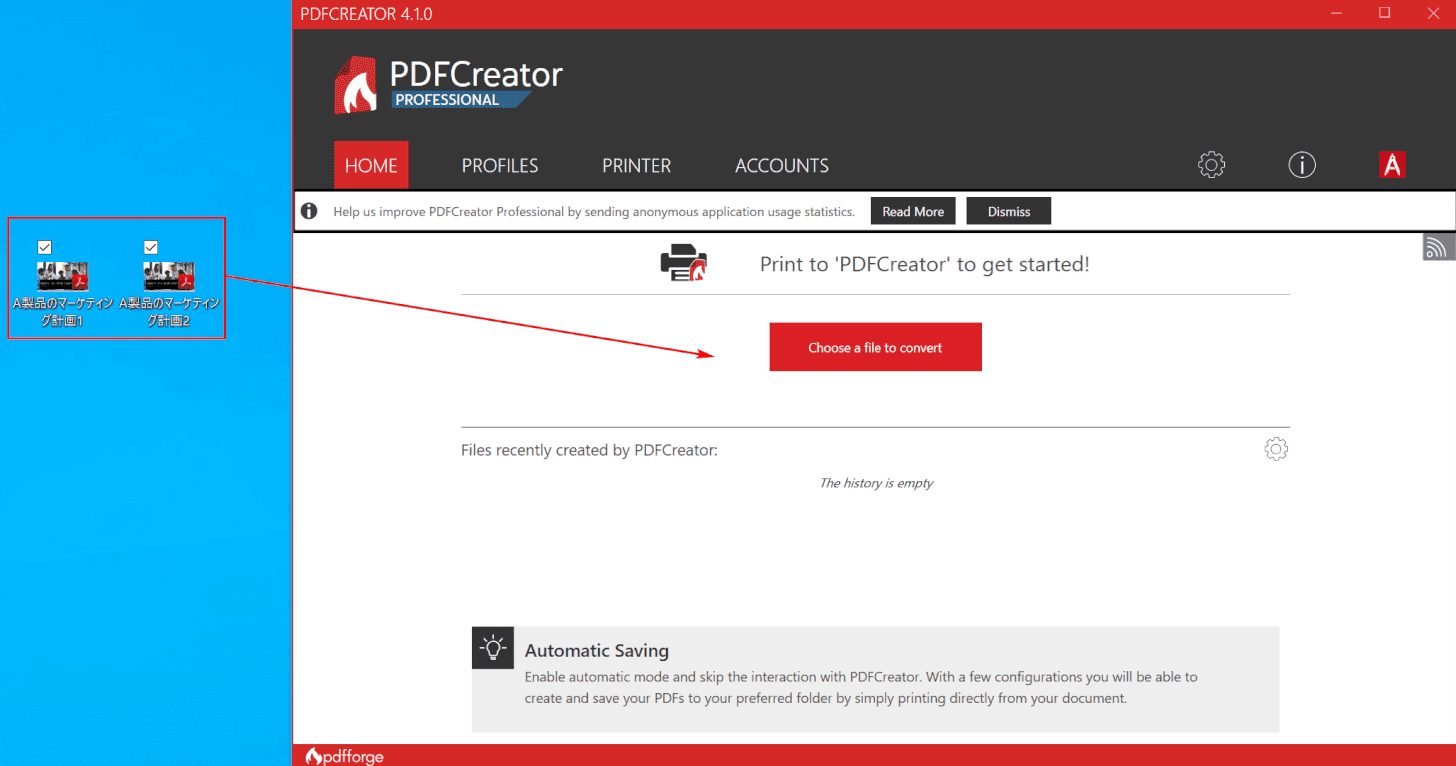
Task: Close the PDFCreator window
Action: (x=1433, y=13)
